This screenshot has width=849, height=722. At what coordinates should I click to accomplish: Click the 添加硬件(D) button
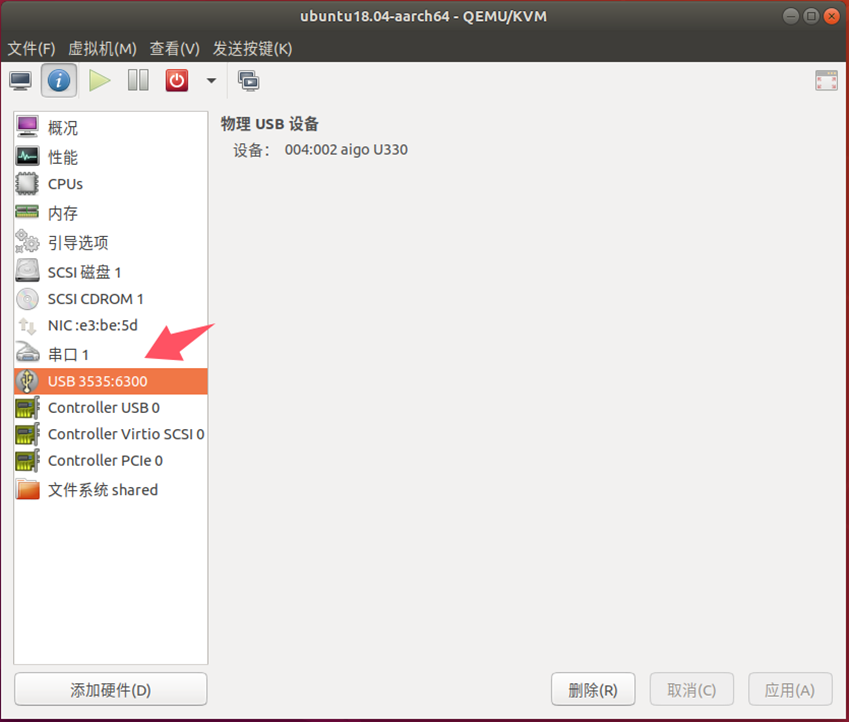(x=110, y=690)
